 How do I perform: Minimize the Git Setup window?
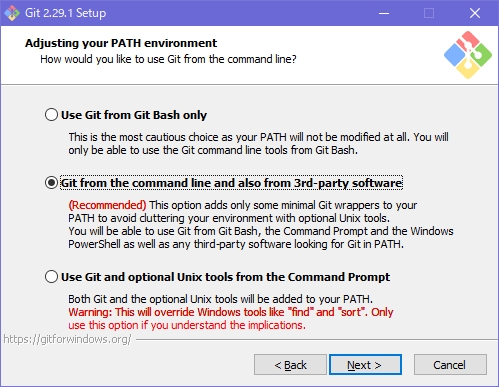point(384,13)
